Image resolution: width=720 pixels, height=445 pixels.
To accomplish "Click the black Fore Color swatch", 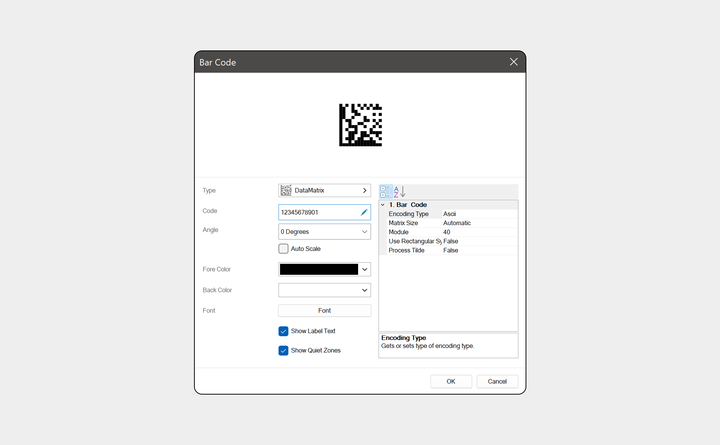I will pos(319,269).
